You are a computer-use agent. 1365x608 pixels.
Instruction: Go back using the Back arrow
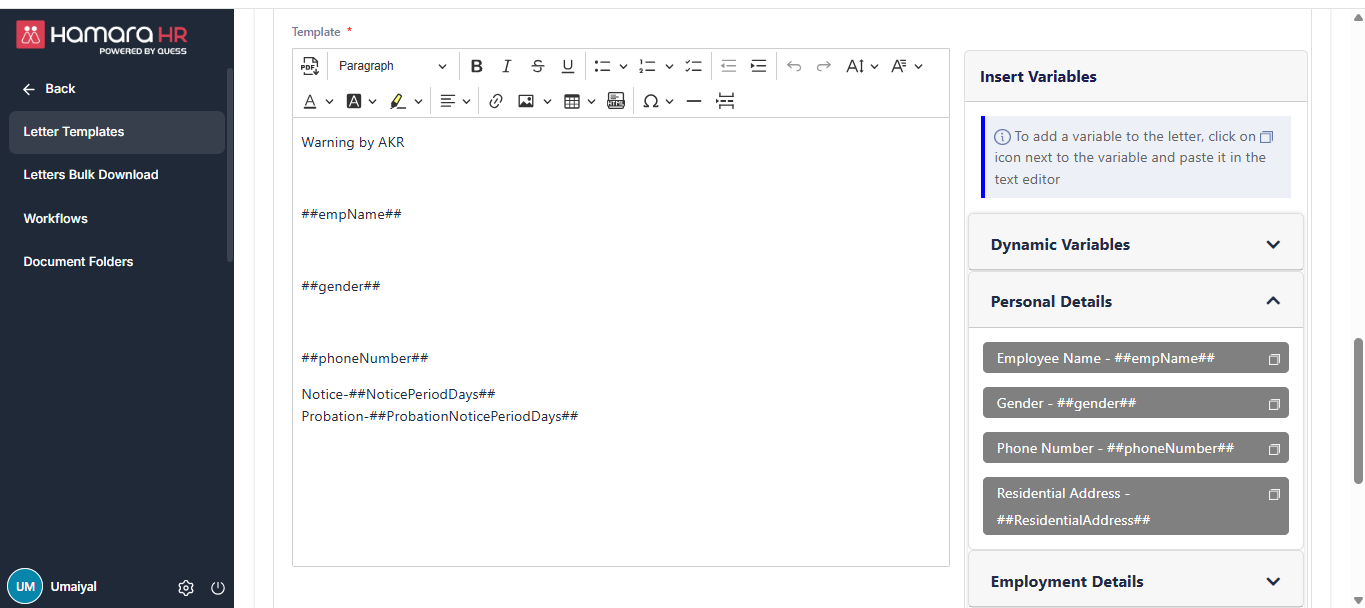[x=49, y=89]
